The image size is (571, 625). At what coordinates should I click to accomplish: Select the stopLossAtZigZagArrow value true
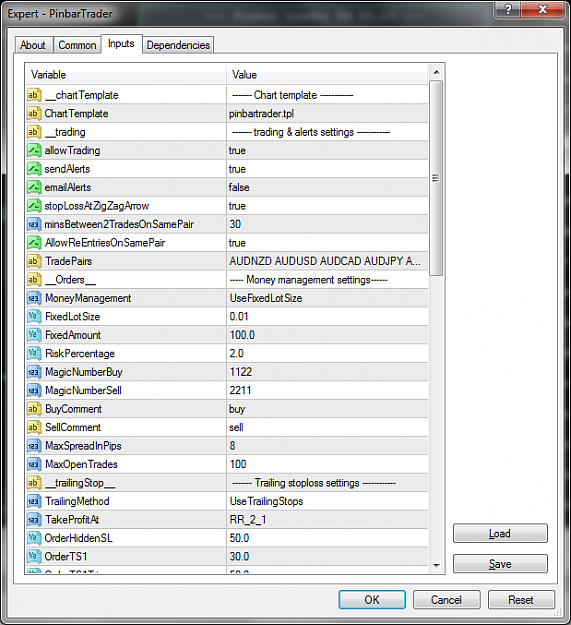coord(237,206)
